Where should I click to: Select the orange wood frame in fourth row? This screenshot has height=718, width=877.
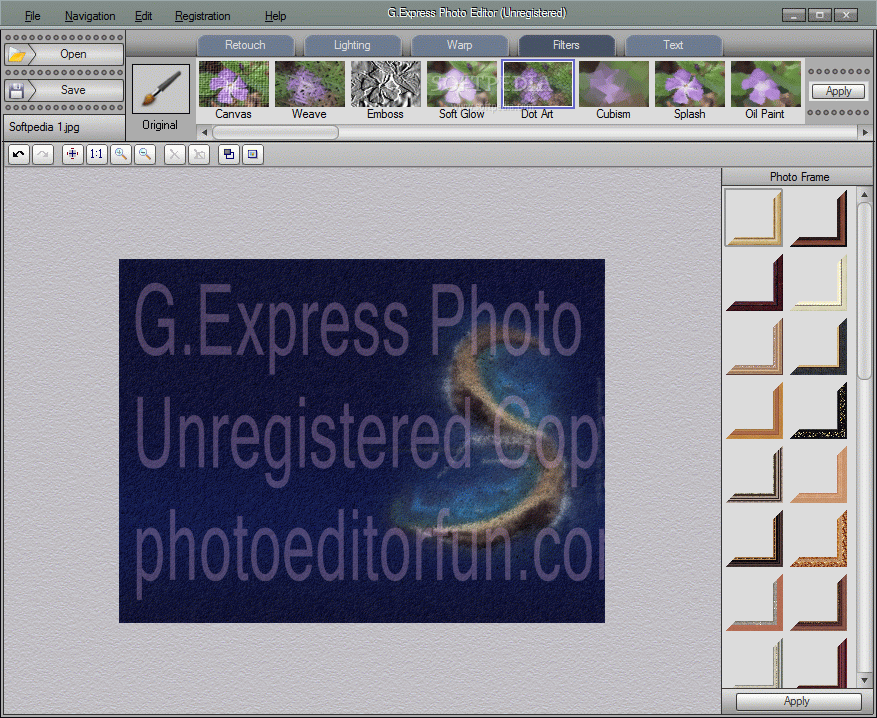coord(754,410)
